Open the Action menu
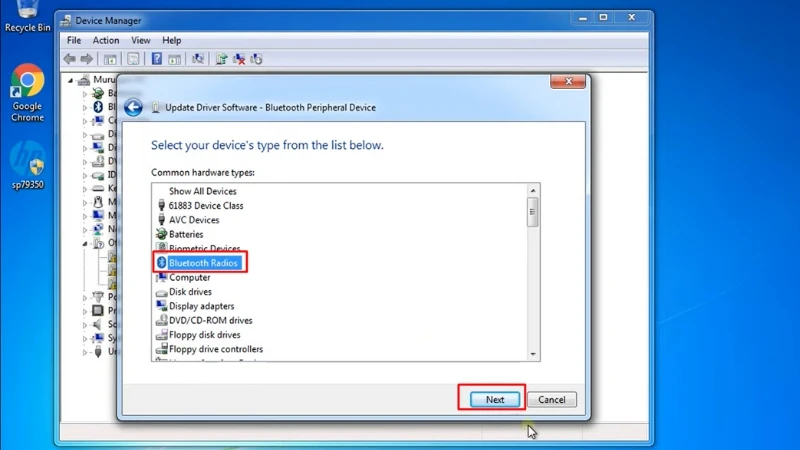This screenshot has height=450, width=800. (x=106, y=40)
